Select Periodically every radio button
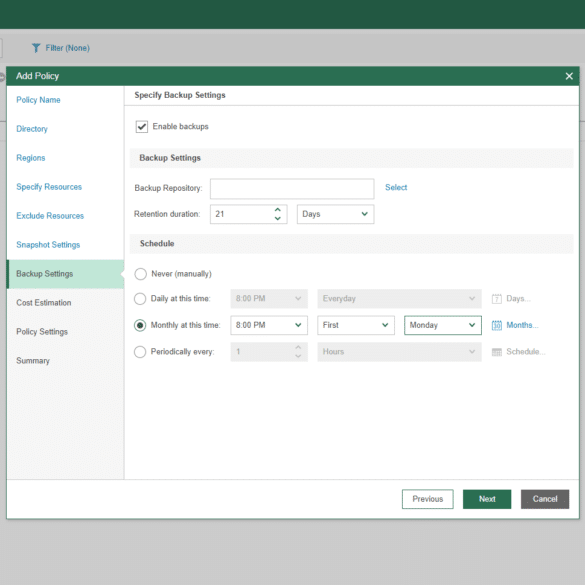This screenshot has height=585, width=585. 140,352
